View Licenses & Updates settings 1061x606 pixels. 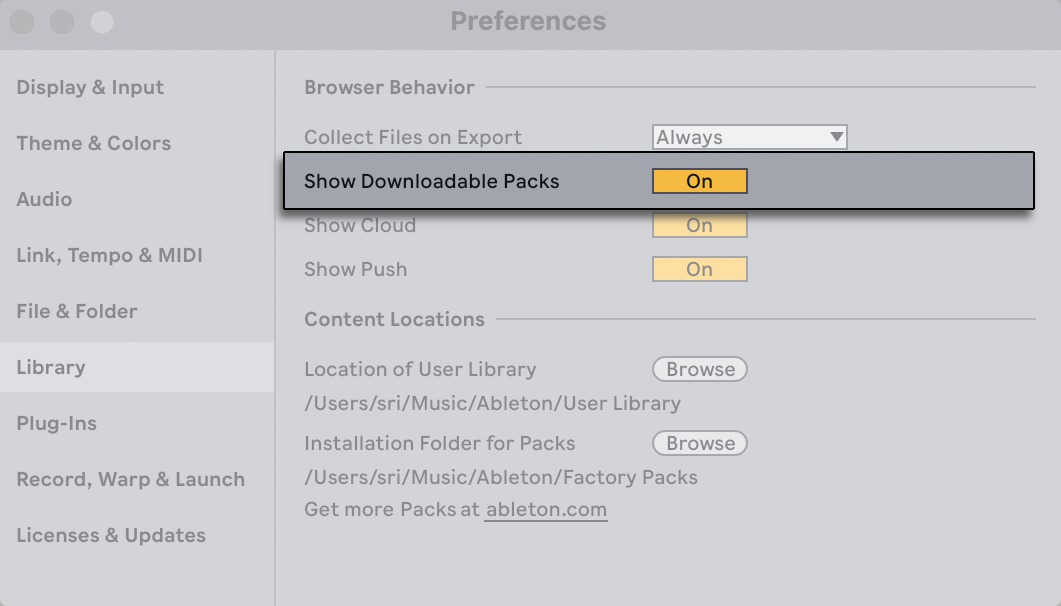click(x=110, y=535)
